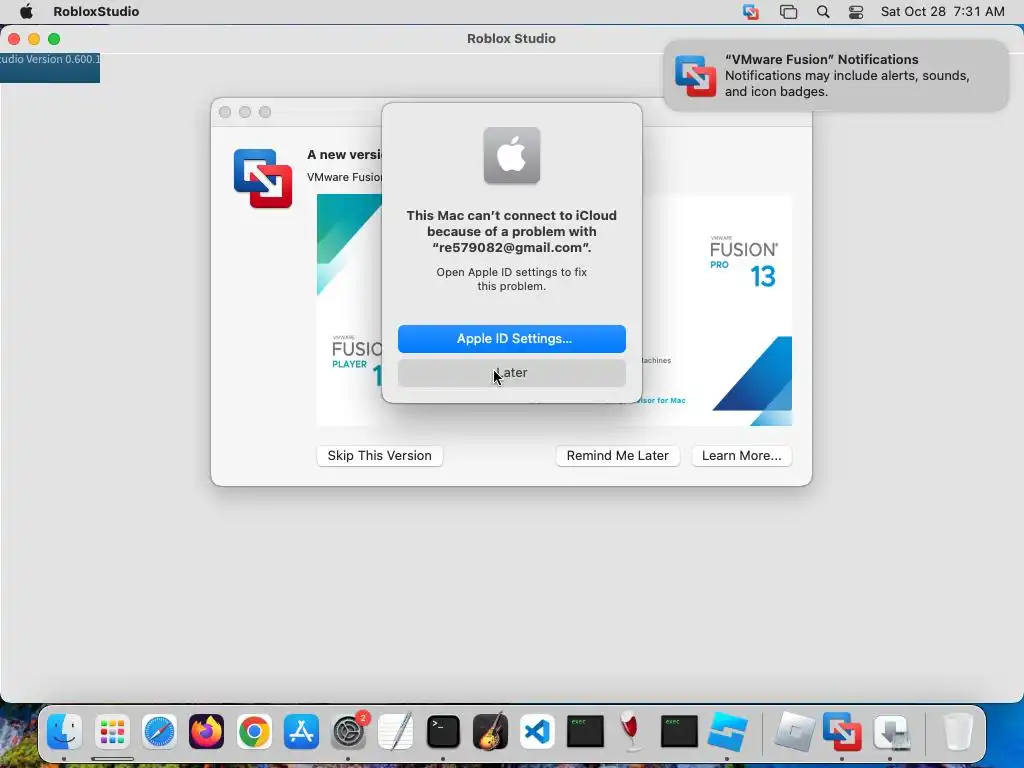Open Spotlight search magnifier icon
The height and width of the screenshot is (768, 1024).
823,12
